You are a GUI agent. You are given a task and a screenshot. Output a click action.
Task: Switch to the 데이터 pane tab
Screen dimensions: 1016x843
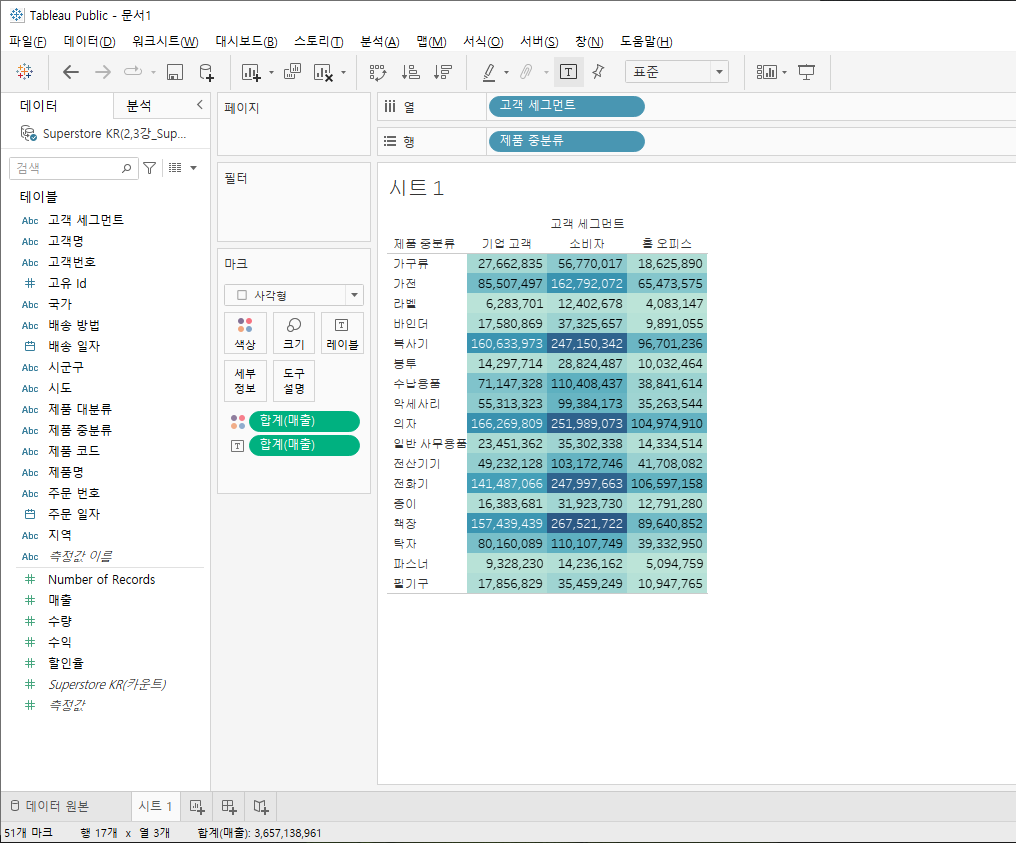pyautogui.click(x=39, y=106)
